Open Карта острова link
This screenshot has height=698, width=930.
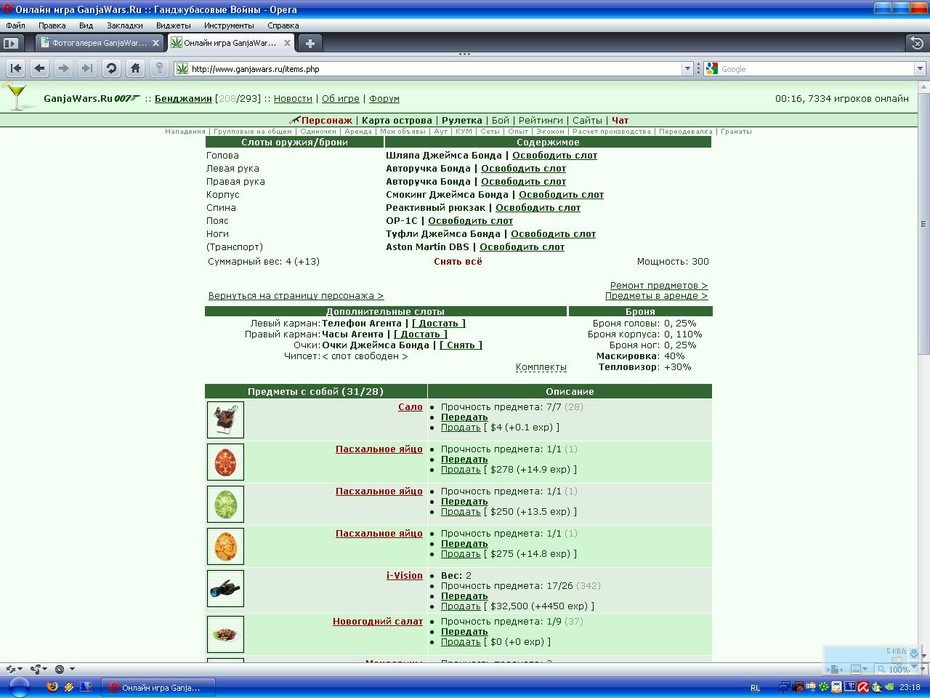coord(397,120)
